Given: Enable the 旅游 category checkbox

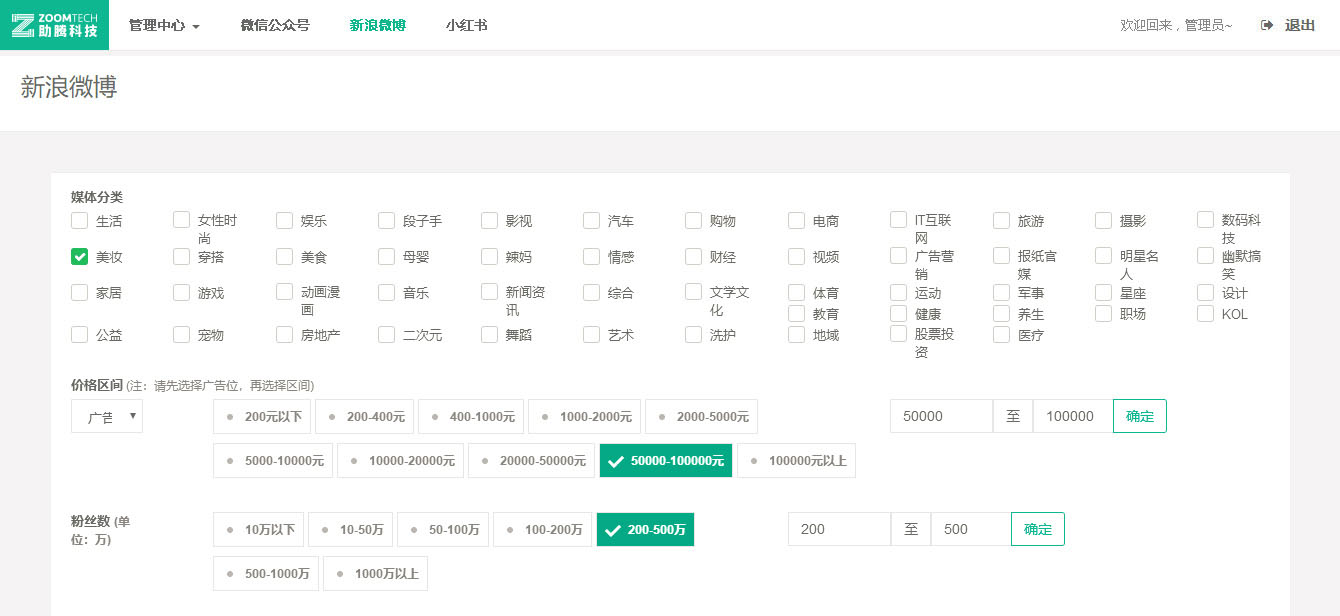Looking at the screenshot, I should (x=1001, y=220).
